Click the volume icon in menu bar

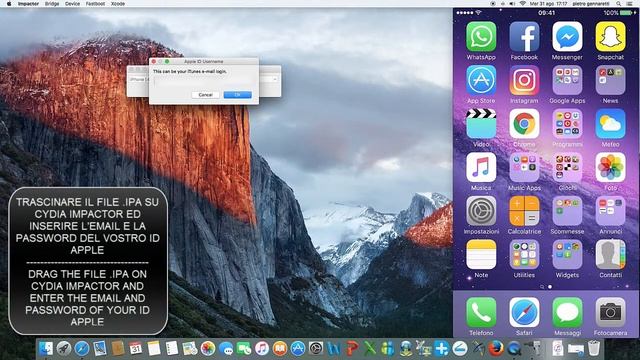pyautogui.click(x=512, y=4)
